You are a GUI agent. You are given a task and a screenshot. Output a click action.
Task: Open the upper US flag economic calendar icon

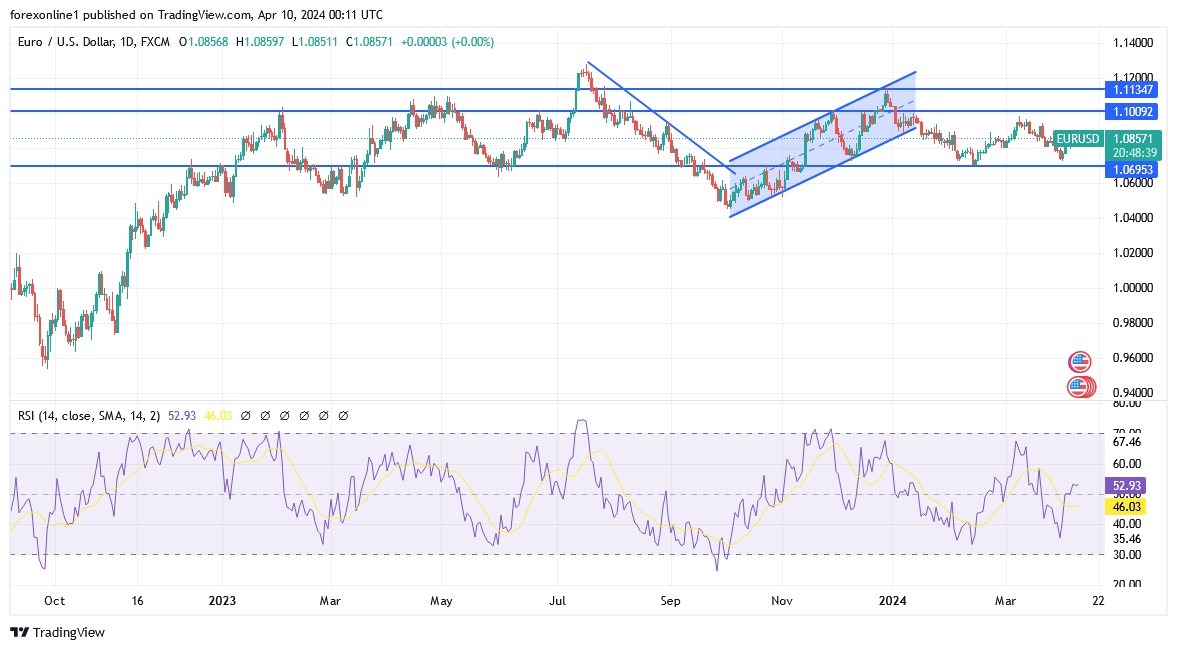[1079, 361]
